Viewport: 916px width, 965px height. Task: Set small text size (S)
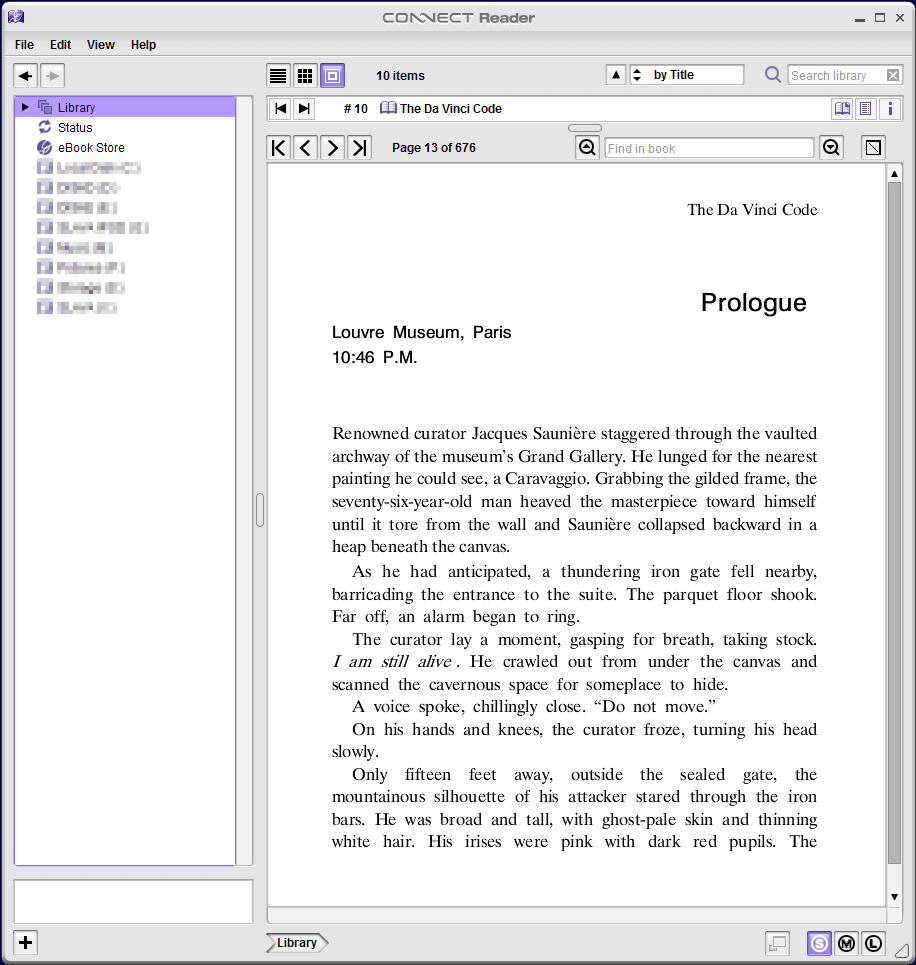point(819,943)
